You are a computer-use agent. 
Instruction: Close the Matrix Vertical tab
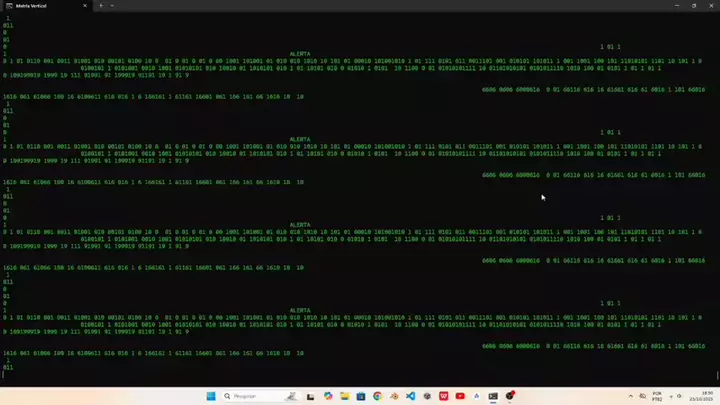tap(85, 5)
